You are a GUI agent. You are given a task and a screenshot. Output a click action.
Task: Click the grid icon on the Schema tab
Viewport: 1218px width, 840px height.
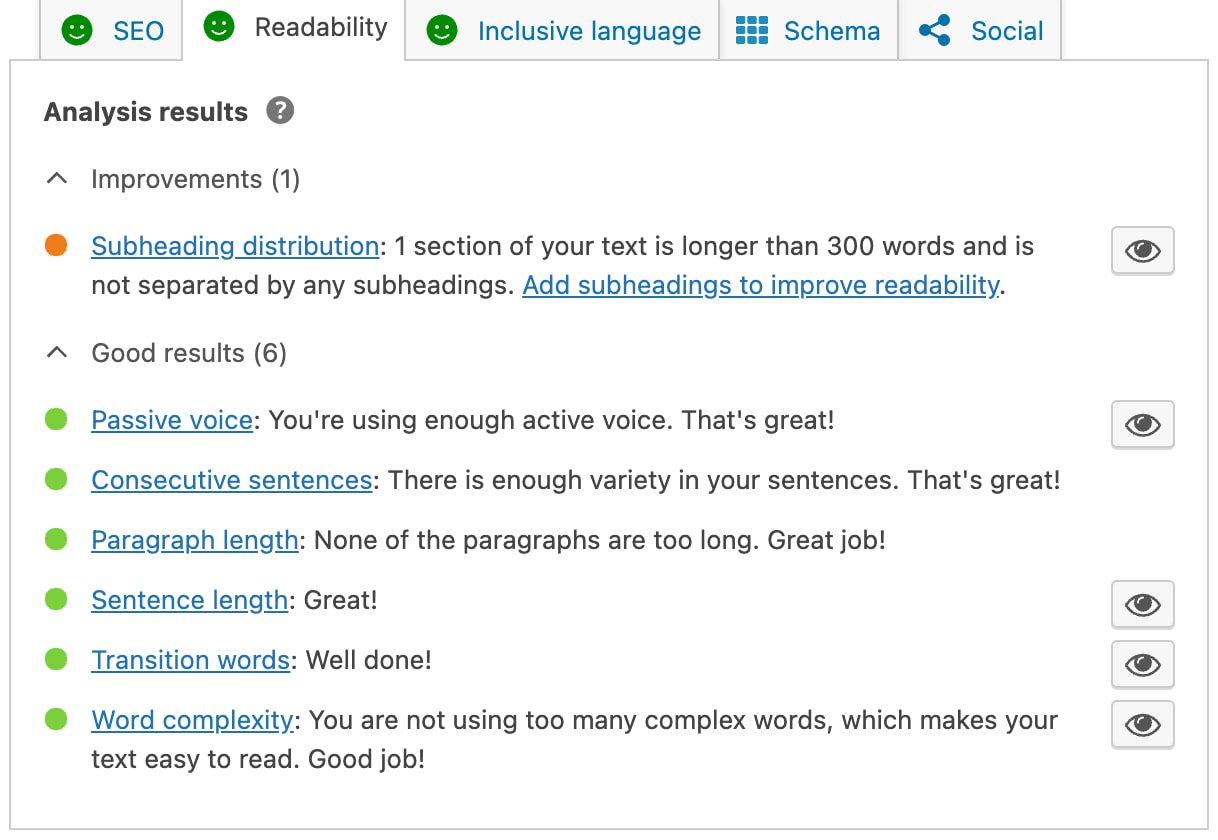pyautogui.click(x=754, y=31)
